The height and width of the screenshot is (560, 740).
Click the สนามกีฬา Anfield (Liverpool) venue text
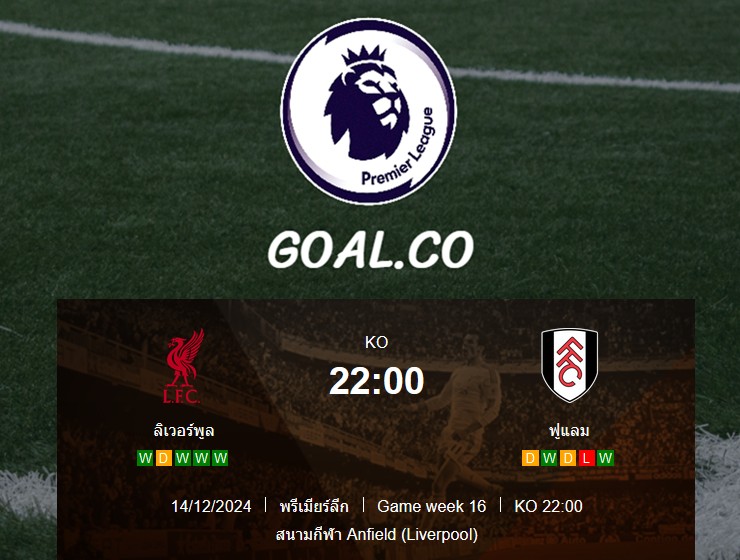[x=377, y=535]
